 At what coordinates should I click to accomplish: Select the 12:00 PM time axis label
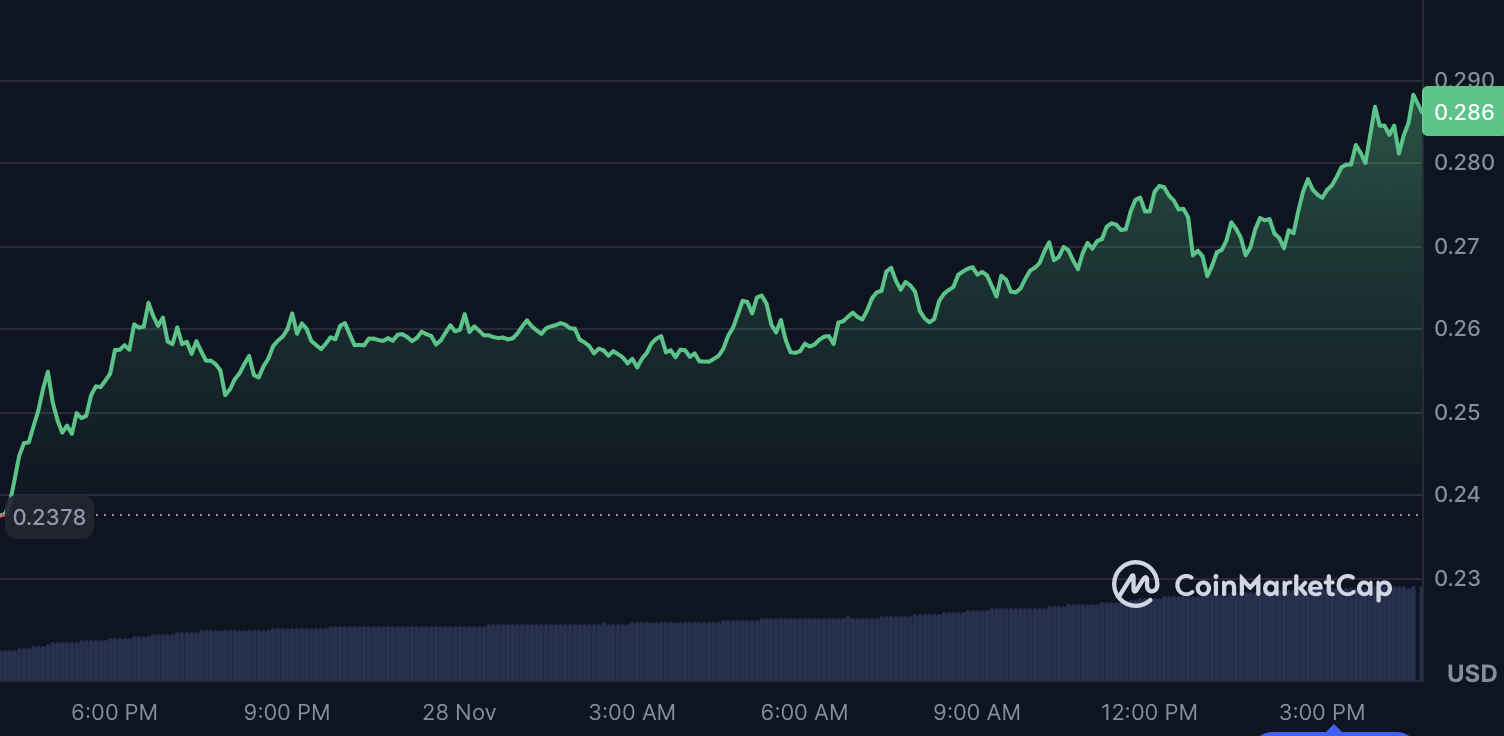(1149, 713)
